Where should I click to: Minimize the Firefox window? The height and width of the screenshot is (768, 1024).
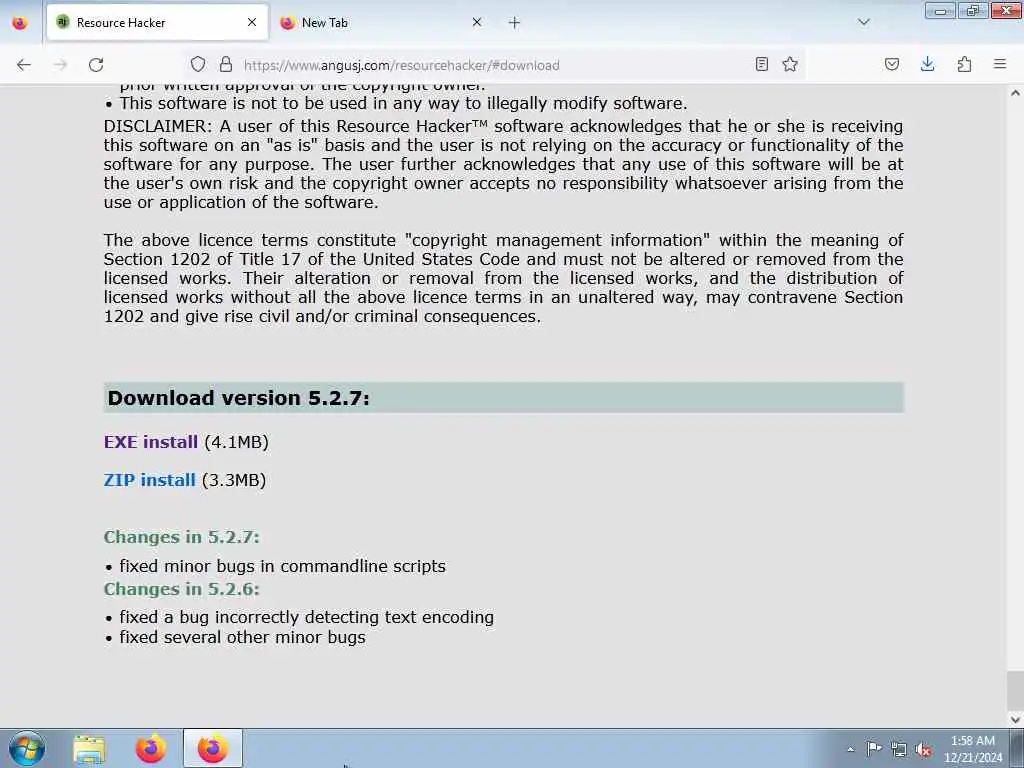940,11
